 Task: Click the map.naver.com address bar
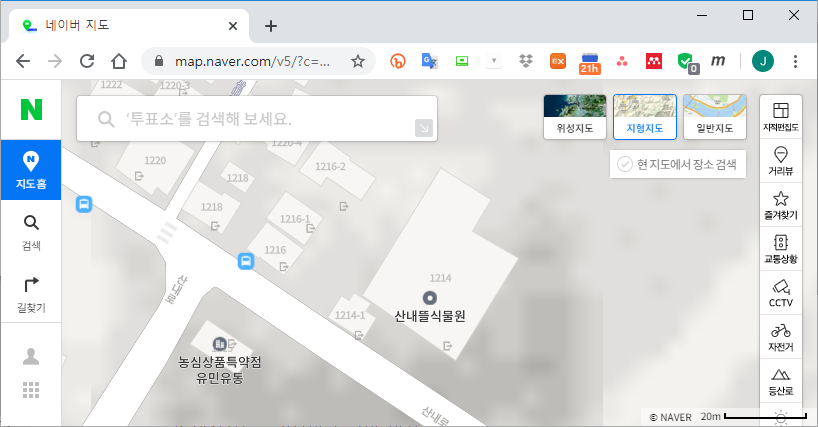coord(252,62)
